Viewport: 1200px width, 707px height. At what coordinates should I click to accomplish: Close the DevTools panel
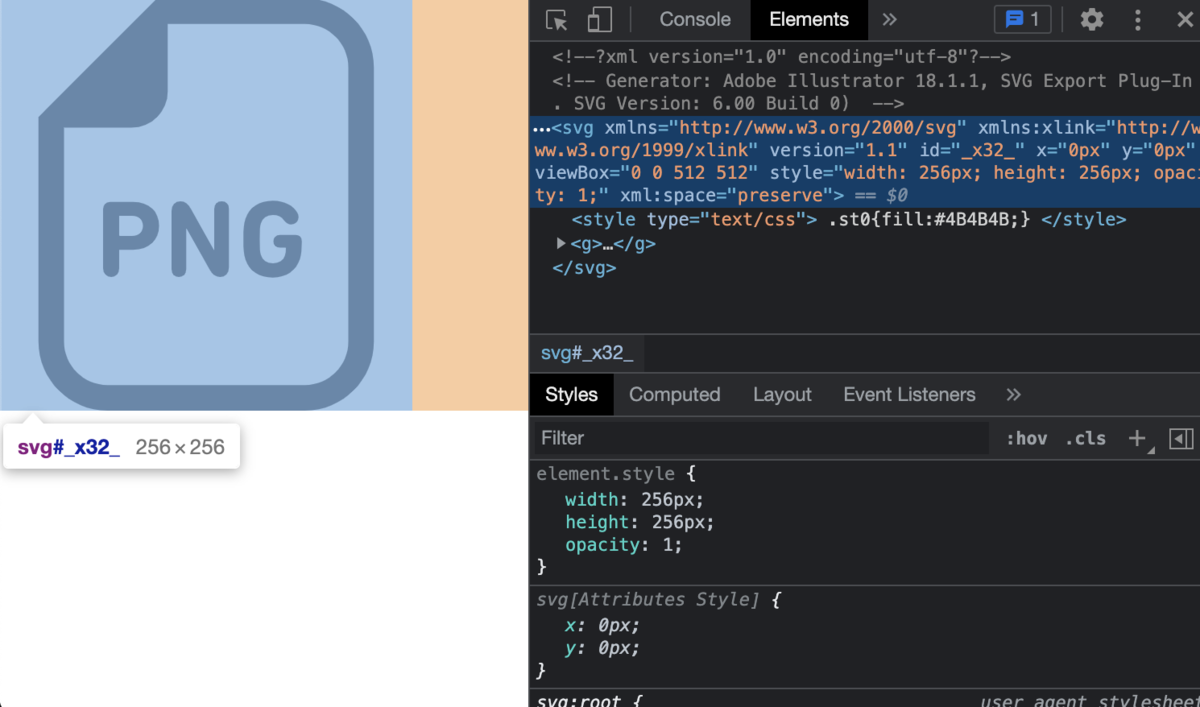click(1184, 19)
